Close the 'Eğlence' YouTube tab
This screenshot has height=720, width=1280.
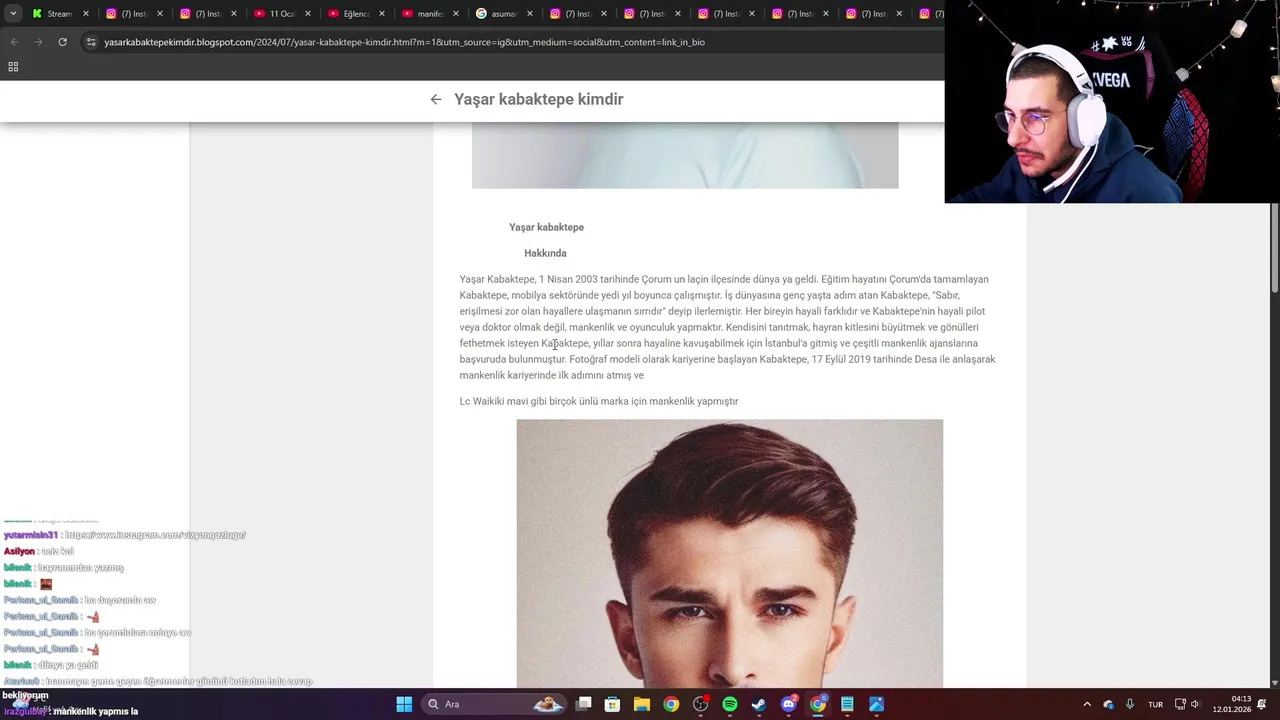coord(382,14)
